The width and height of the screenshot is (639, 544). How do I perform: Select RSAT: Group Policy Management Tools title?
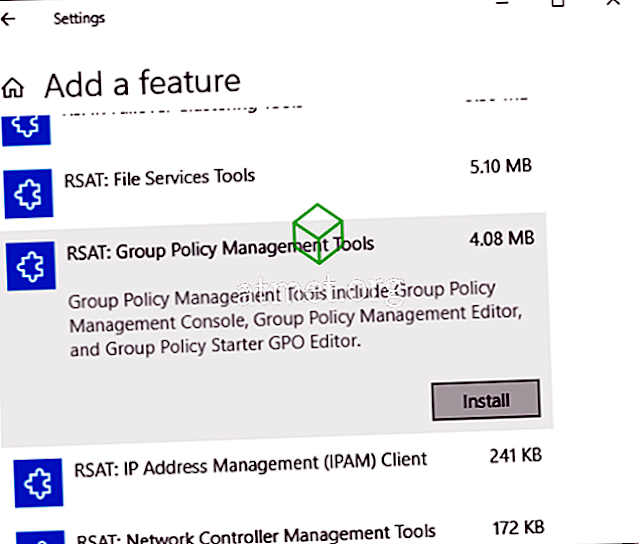pos(220,248)
